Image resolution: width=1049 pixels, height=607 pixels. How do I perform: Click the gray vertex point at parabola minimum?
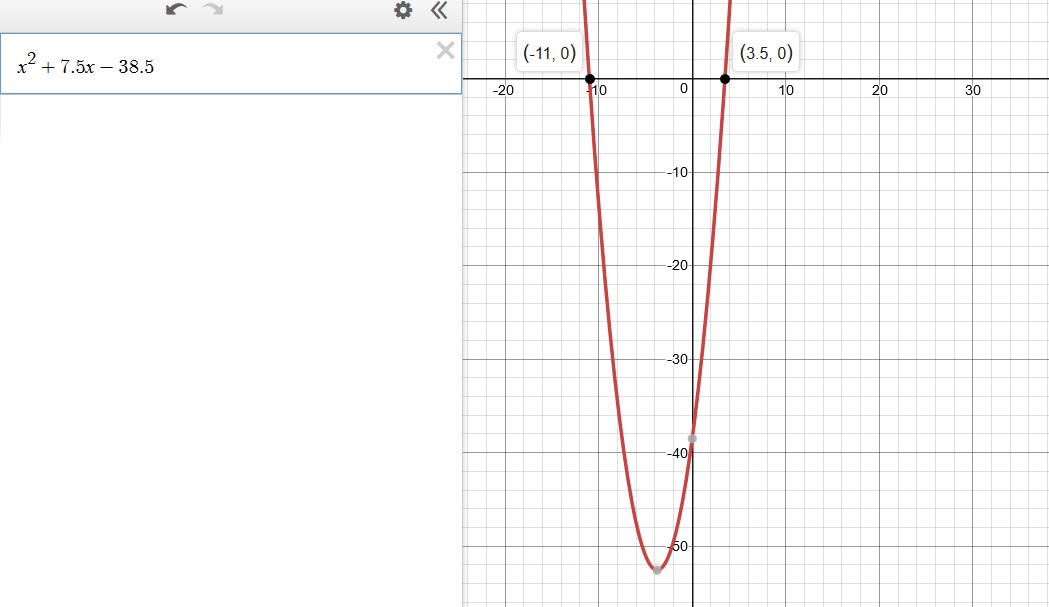tap(657, 570)
